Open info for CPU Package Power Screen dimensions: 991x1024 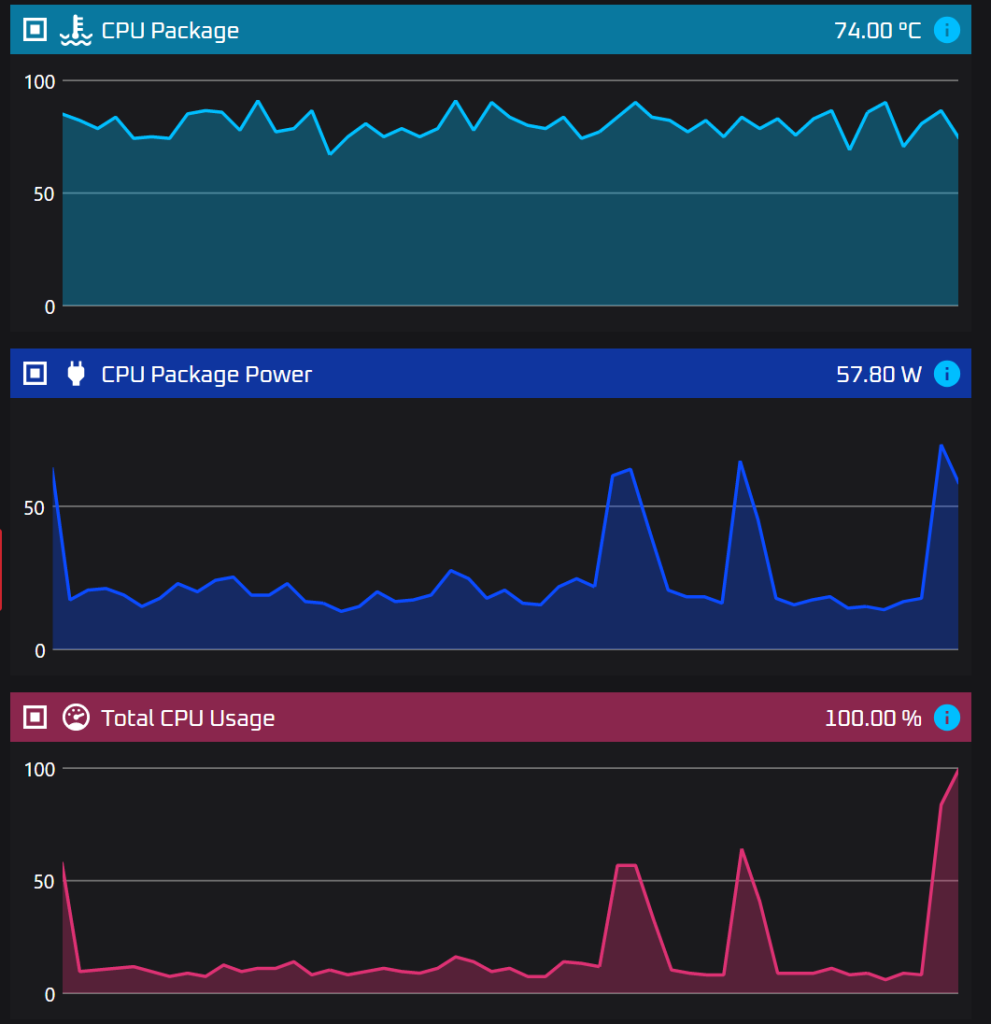coord(946,374)
